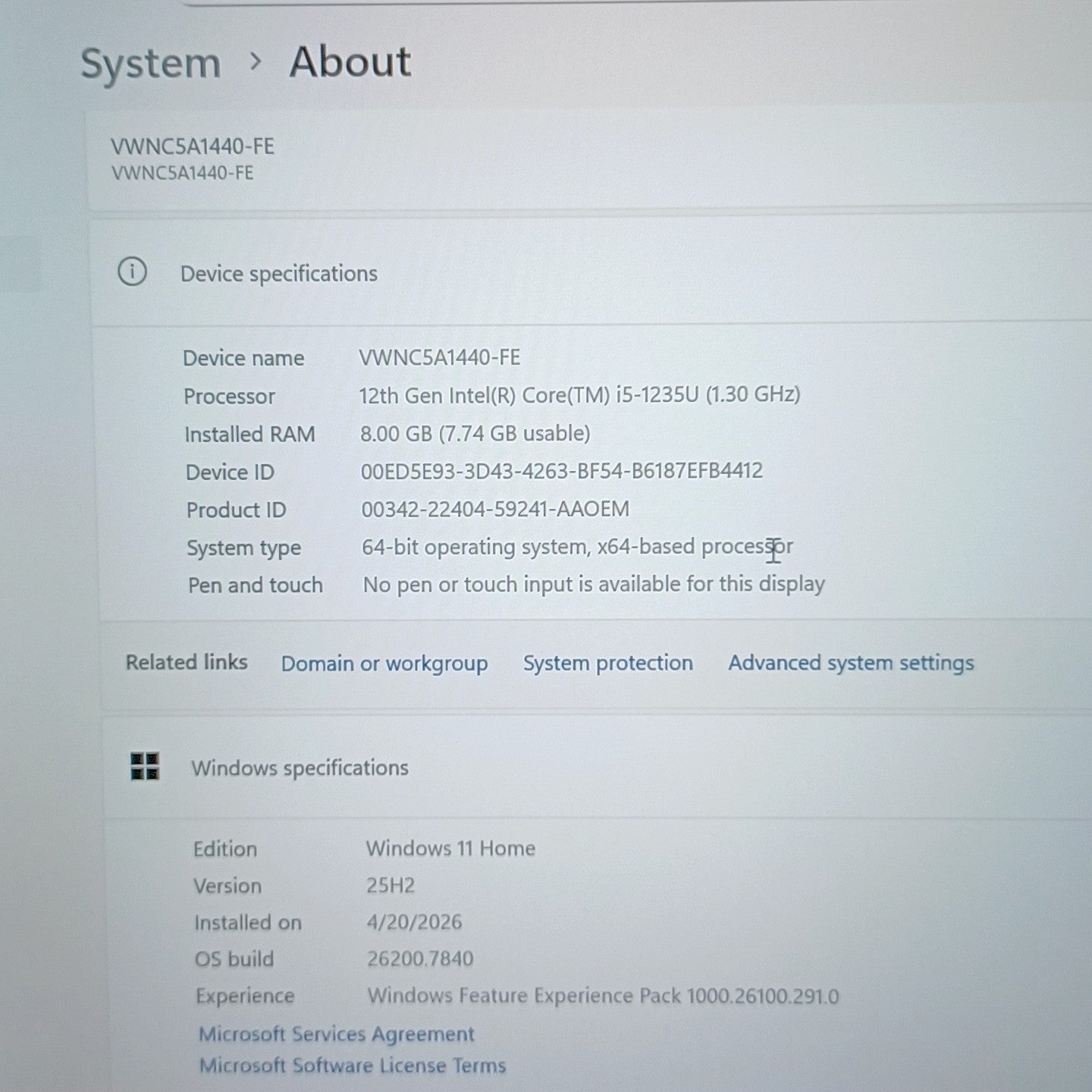The width and height of the screenshot is (1092, 1092).
Task: Select the Pen and touch value text
Action: click(x=594, y=584)
